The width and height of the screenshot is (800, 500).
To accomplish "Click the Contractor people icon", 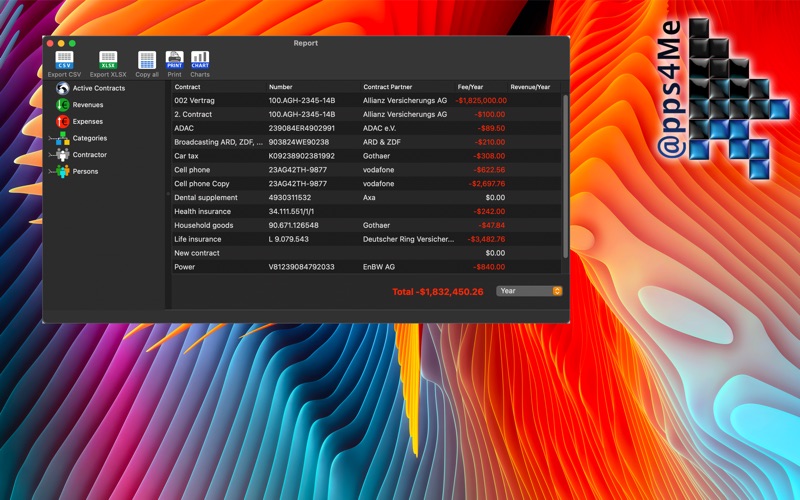I will pyautogui.click(x=63, y=155).
